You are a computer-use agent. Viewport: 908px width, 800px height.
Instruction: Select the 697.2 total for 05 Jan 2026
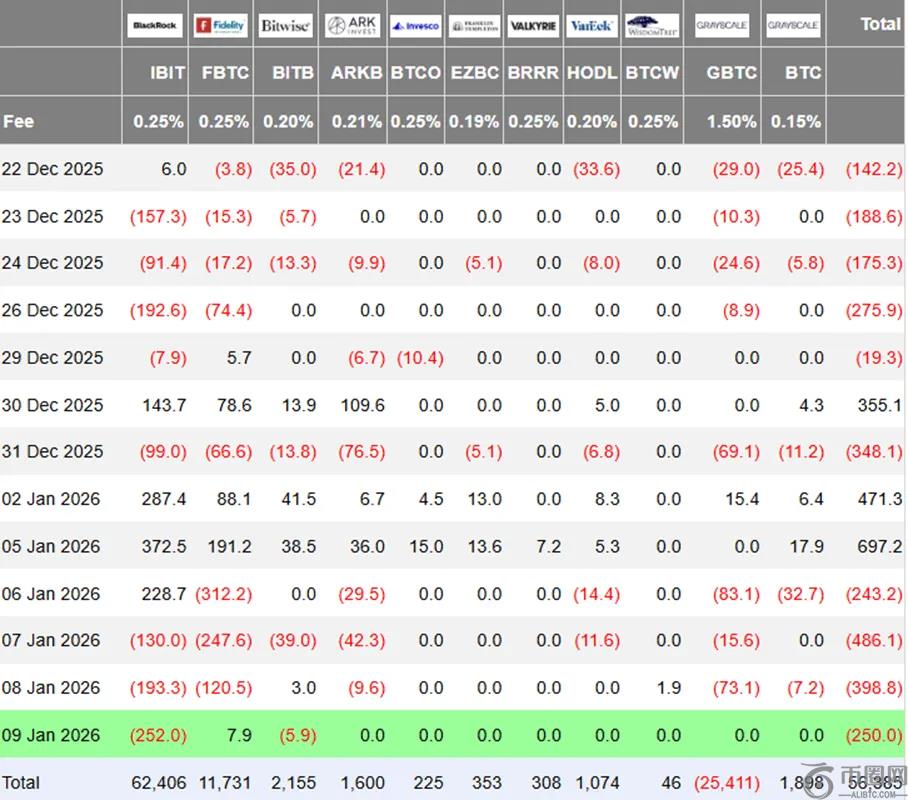point(879,546)
